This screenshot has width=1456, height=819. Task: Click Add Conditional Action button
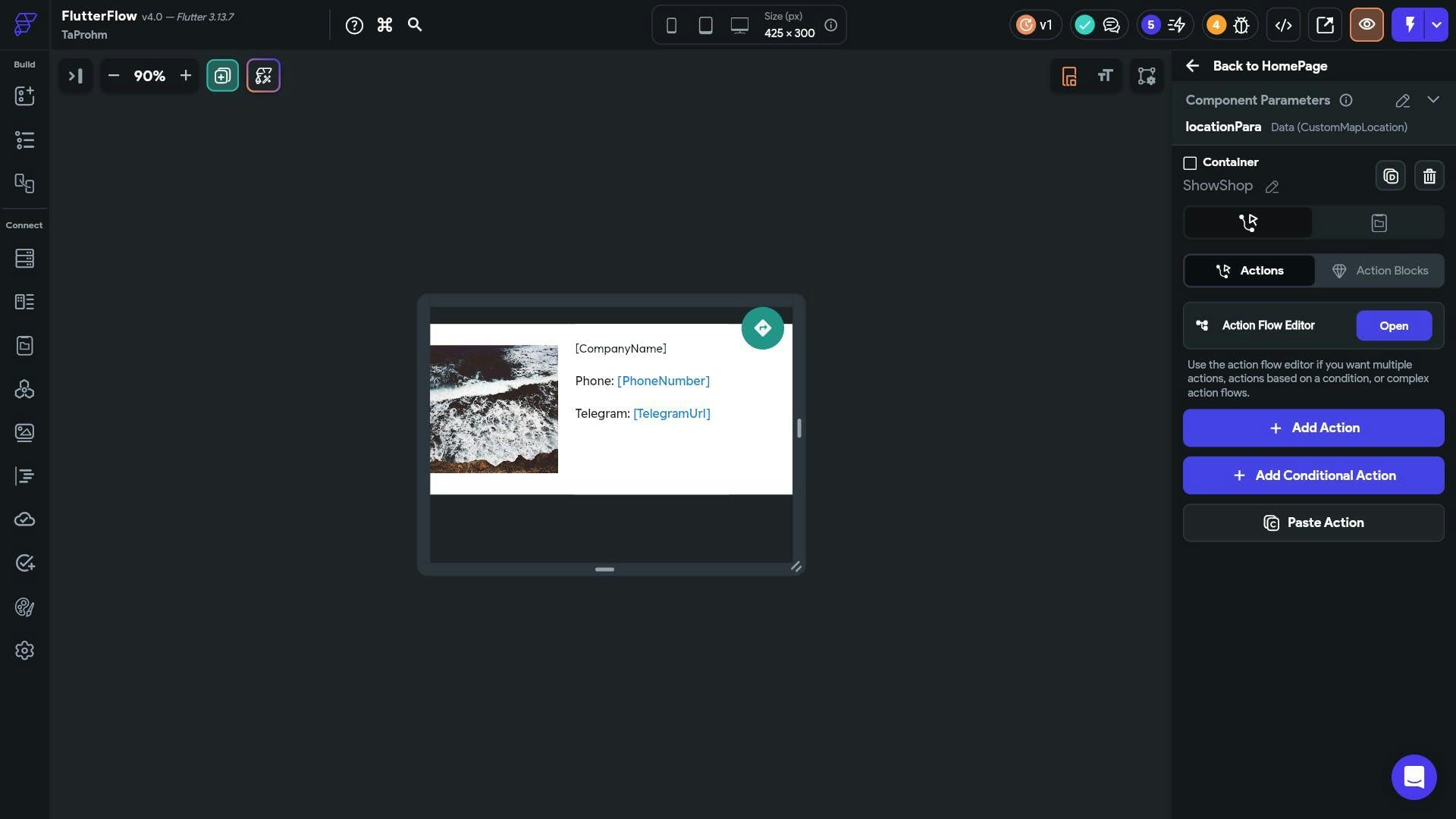(1313, 475)
